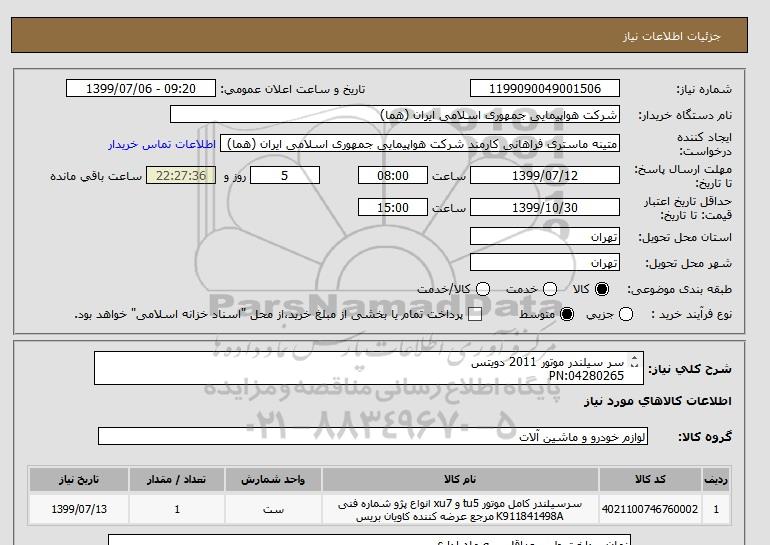Click the validity time field 15:00

[393, 208]
